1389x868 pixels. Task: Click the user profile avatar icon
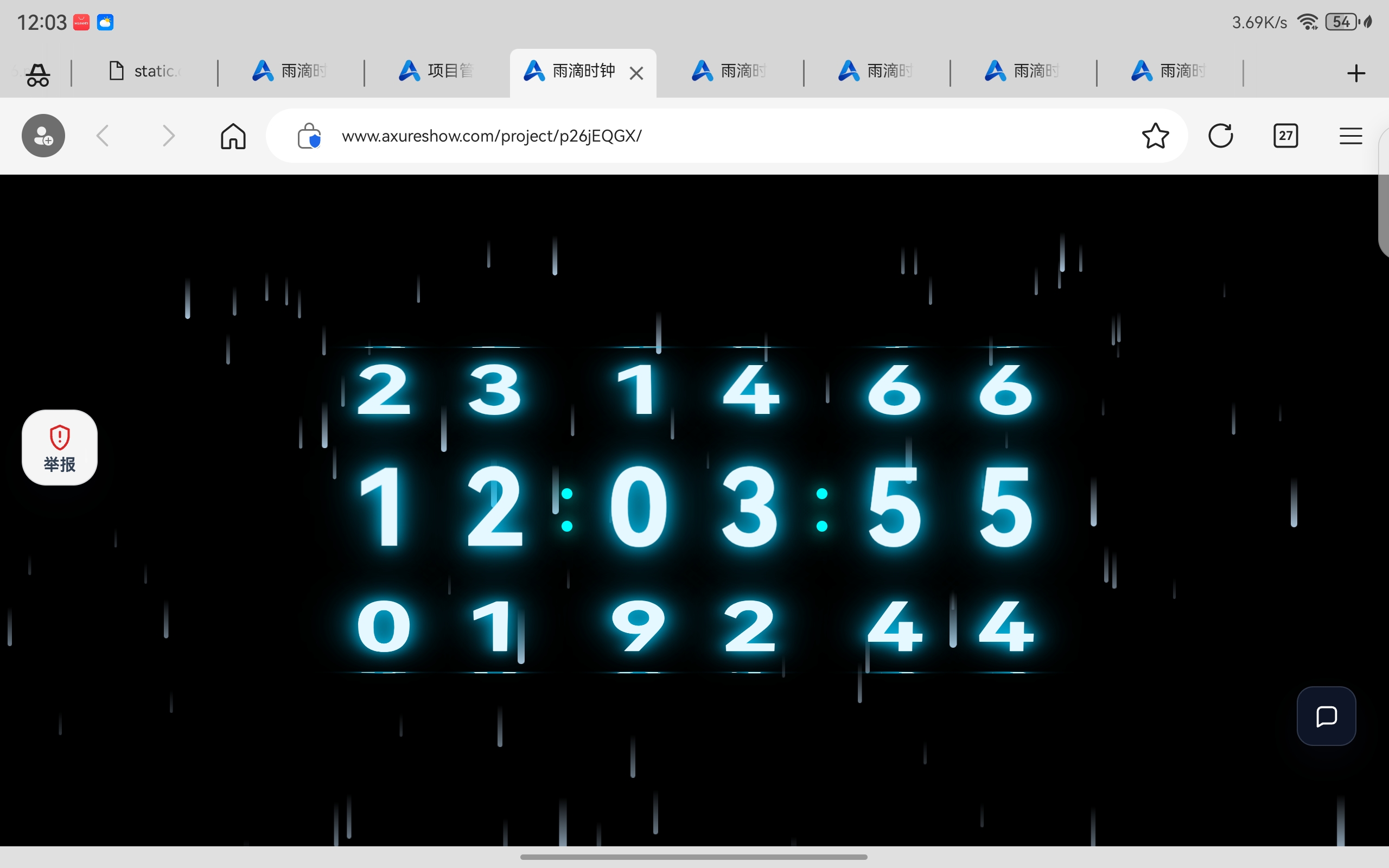coord(43,136)
